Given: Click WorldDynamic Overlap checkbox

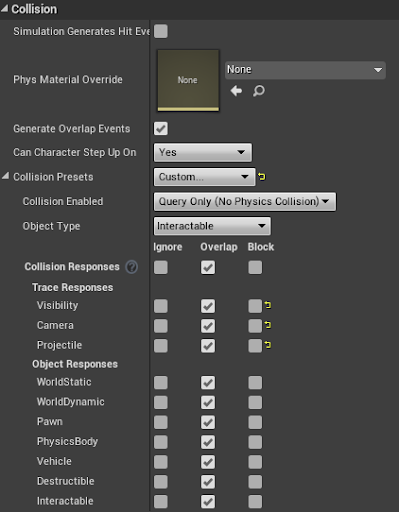Looking at the screenshot, I should 208,402.
